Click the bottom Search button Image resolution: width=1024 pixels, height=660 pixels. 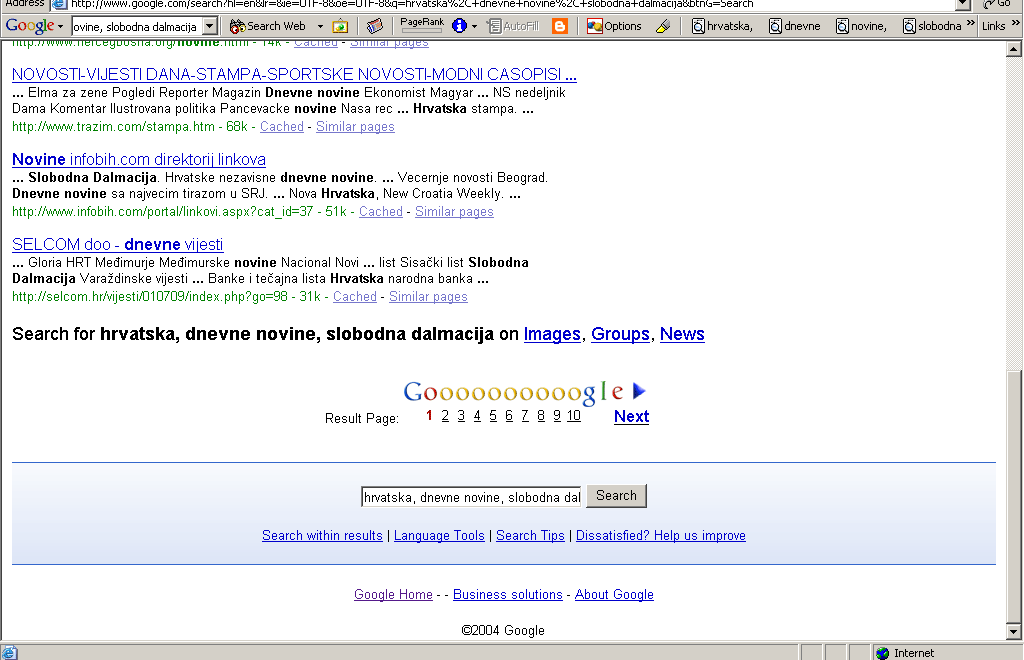[x=616, y=496]
